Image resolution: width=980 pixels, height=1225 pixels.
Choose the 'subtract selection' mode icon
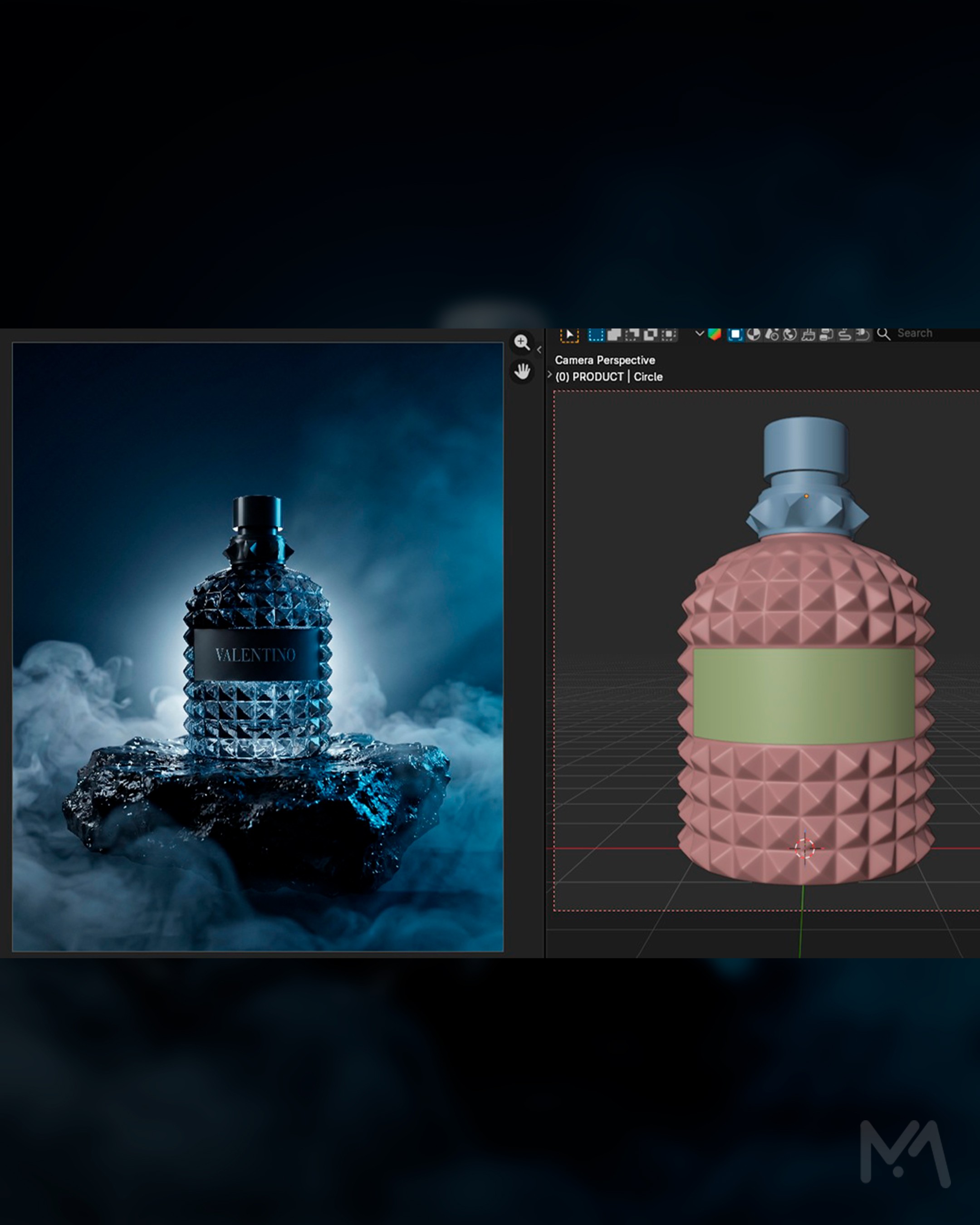pyautogui.click(x=632, y=335)
